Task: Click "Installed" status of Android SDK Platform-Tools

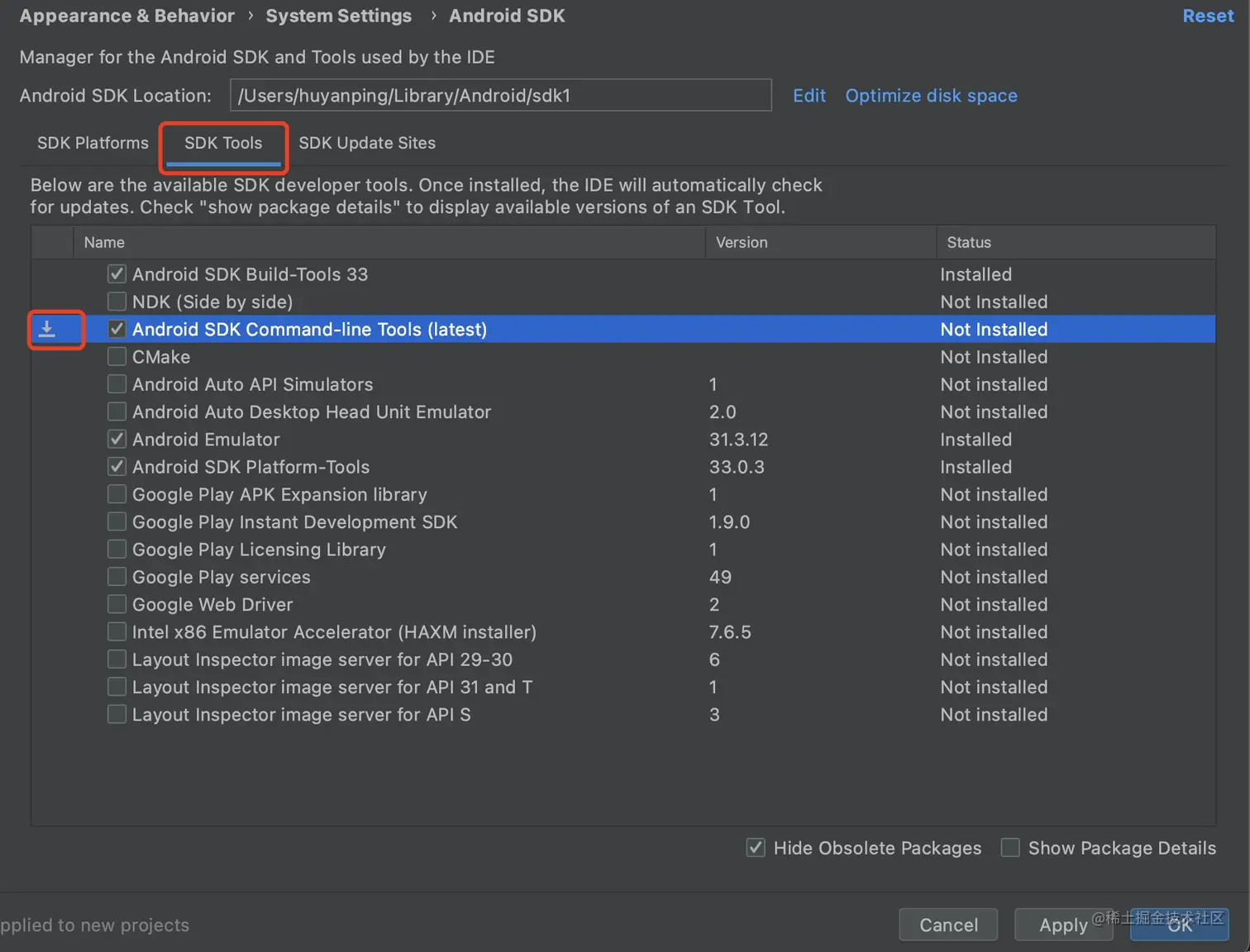Action: tap(976, 467)
